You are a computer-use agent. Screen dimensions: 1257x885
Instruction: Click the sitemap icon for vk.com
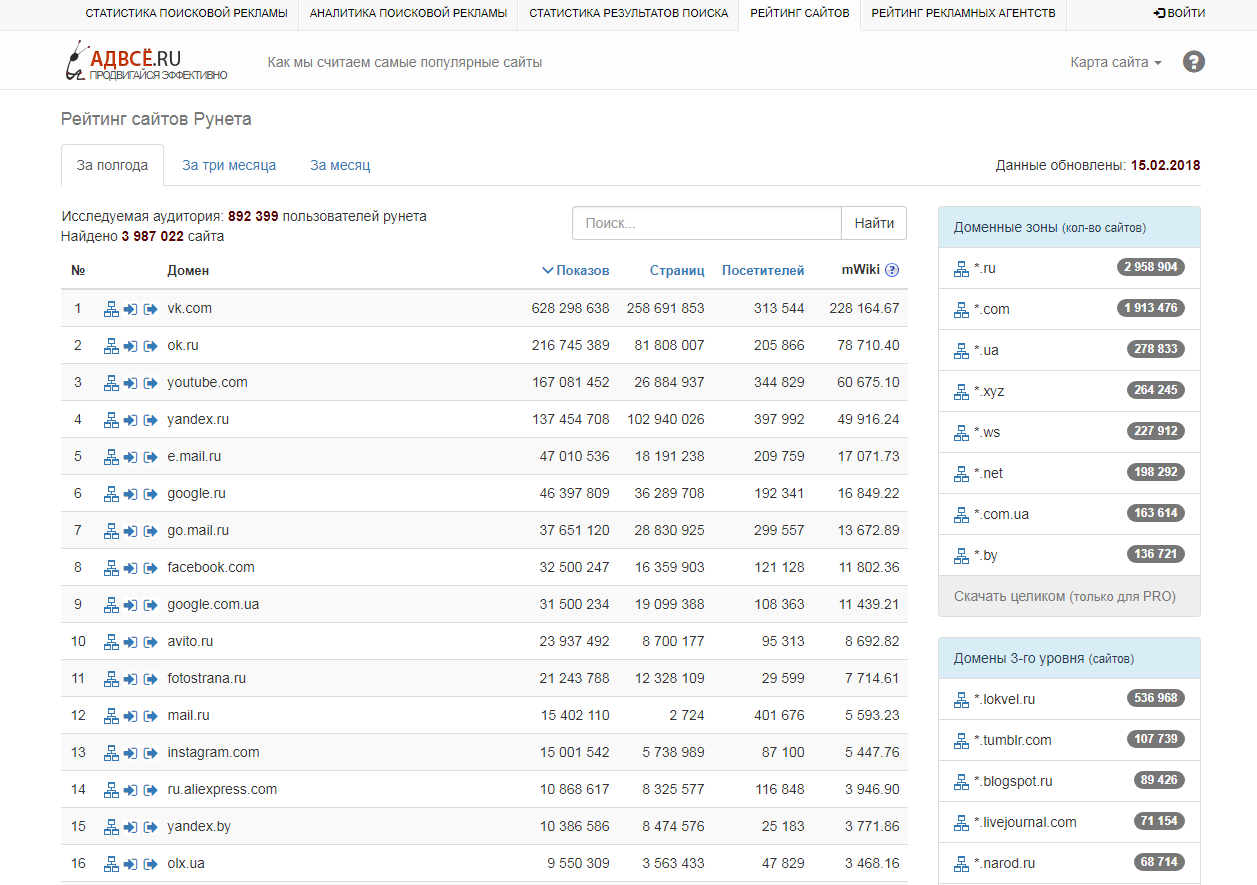point(111,309)
